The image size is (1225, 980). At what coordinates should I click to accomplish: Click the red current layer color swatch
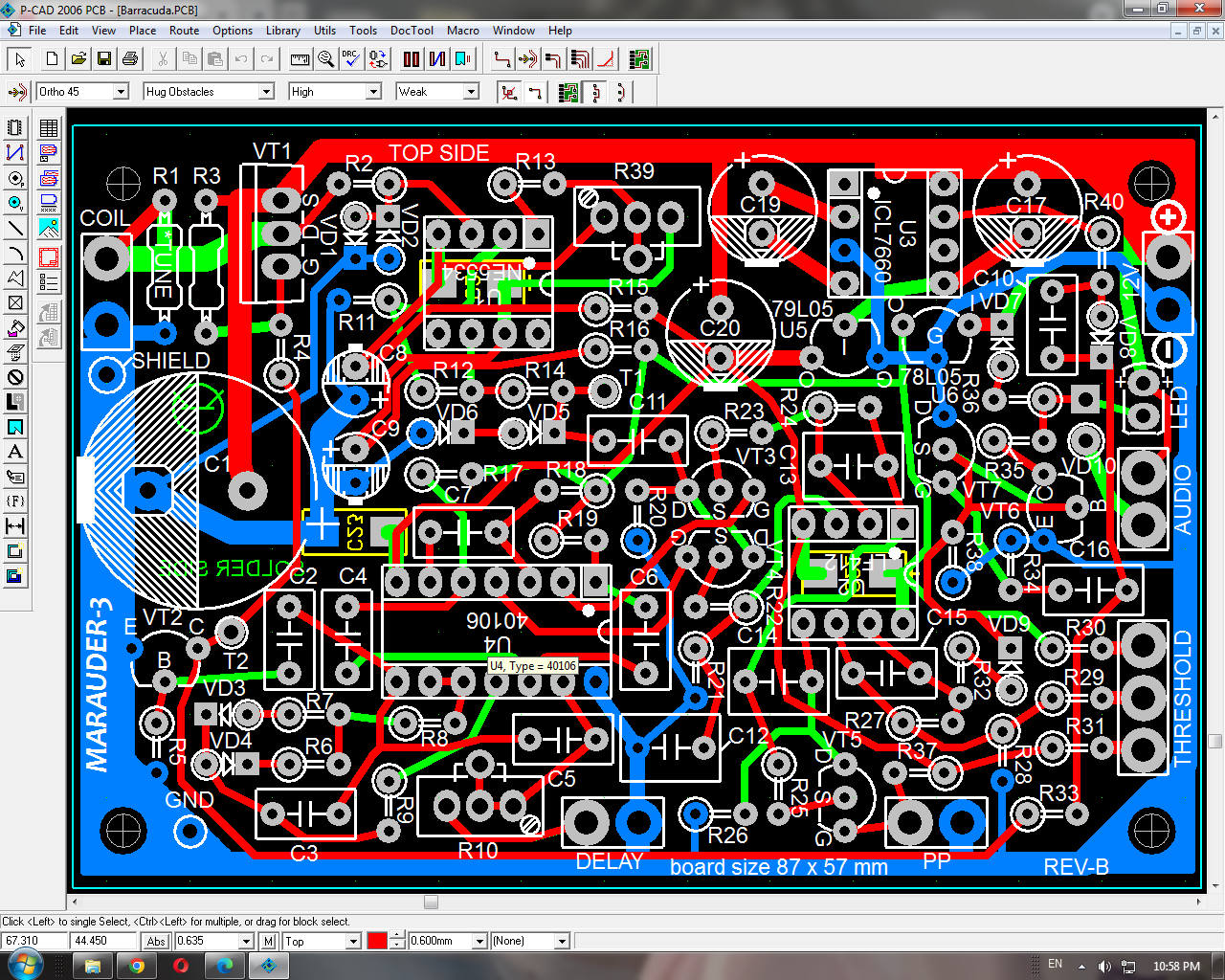(377, 941)
